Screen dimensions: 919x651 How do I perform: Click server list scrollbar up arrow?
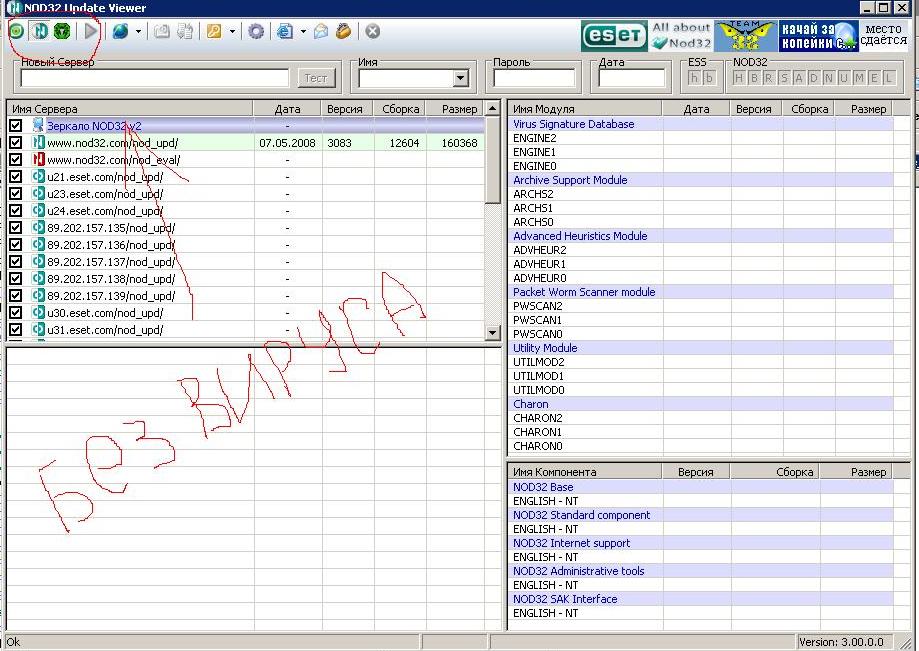pos(492,108)
